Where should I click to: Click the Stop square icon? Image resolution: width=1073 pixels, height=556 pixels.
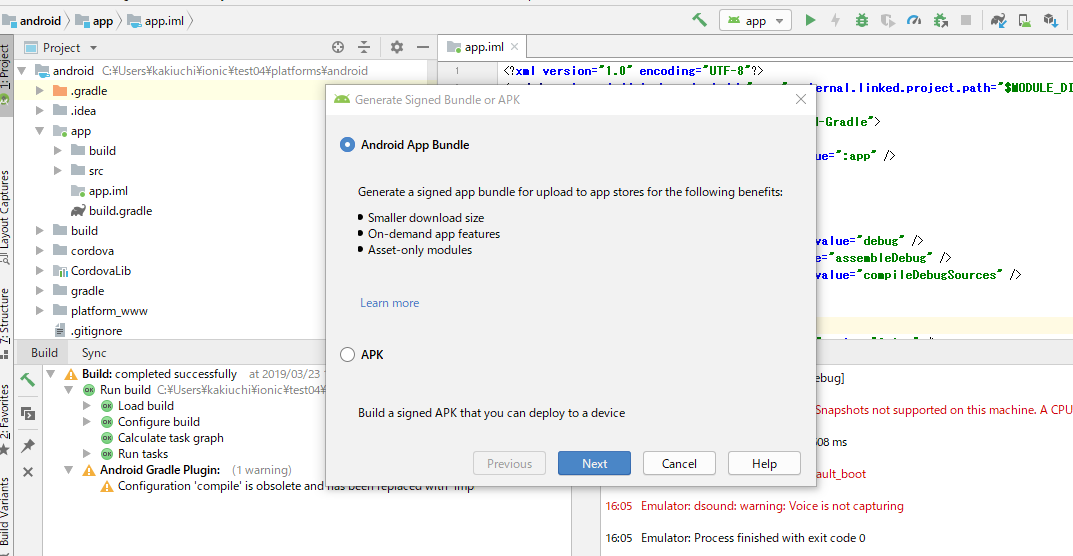point(966,21)
